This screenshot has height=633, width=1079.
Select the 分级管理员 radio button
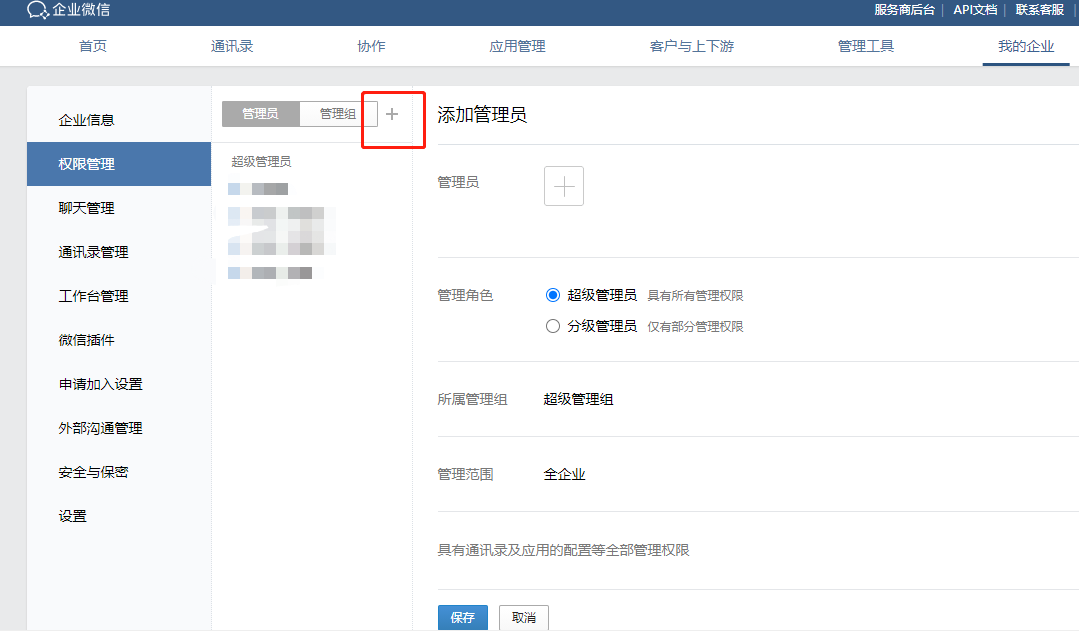[552, 325]
